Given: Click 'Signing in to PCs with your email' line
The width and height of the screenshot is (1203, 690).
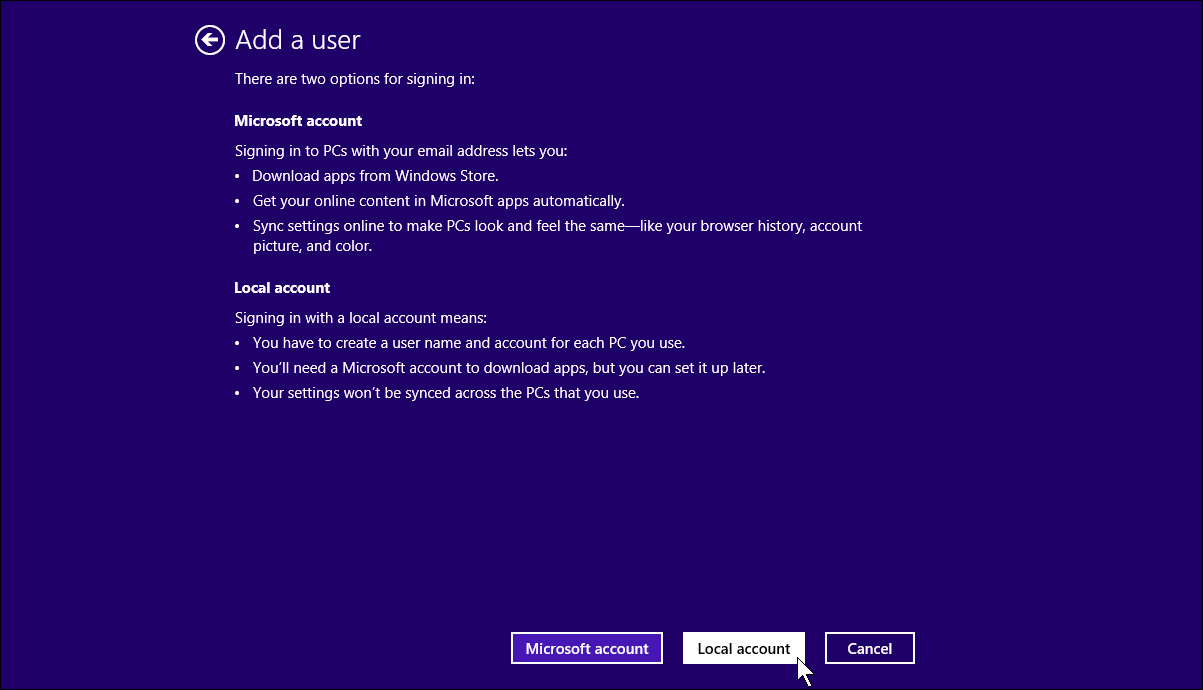Looking at the screenshot, I should [x=401, y=151].
